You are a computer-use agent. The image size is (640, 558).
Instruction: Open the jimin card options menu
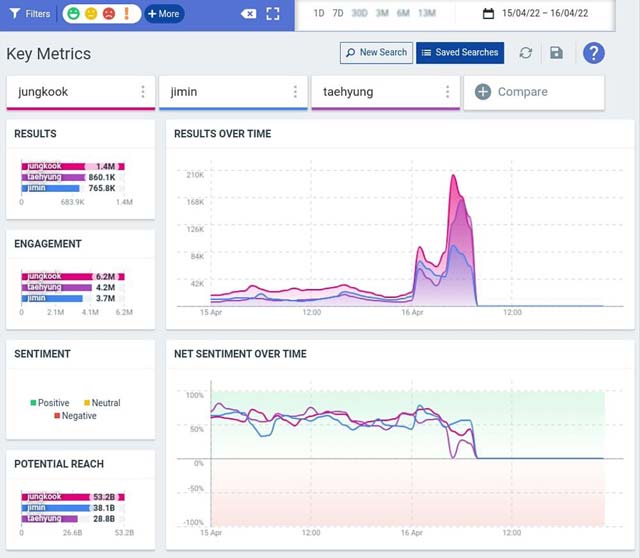[295, 91]
